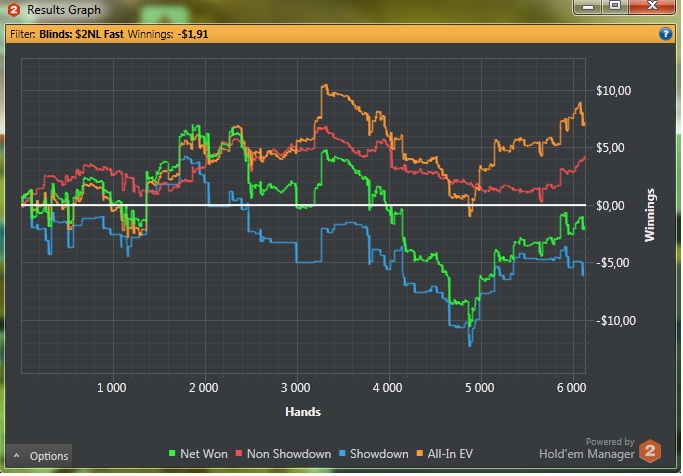Click the -$10,00 axis label

tap(615, 321)
